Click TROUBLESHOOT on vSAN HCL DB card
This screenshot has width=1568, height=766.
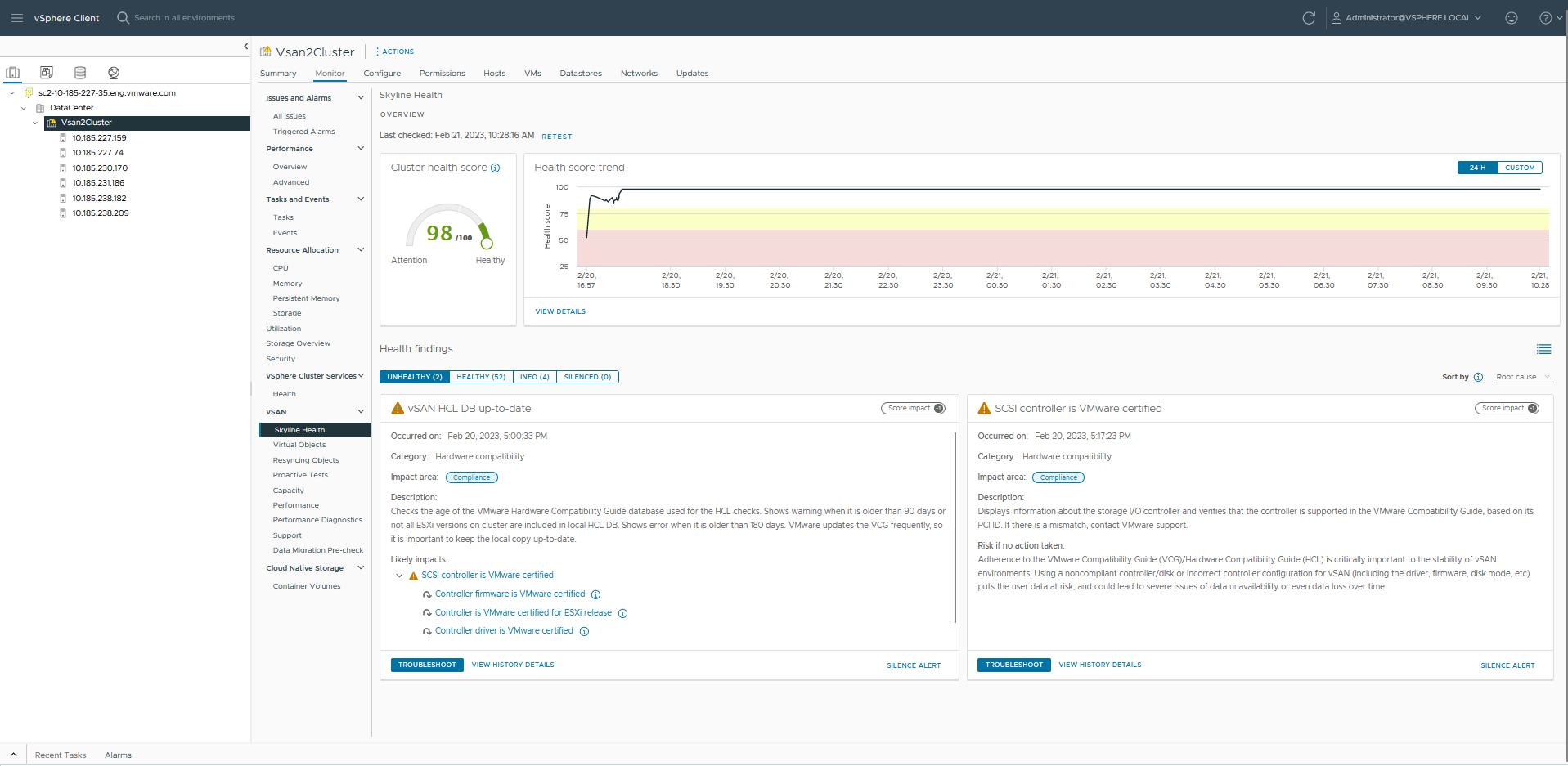(x=427, y=665)
